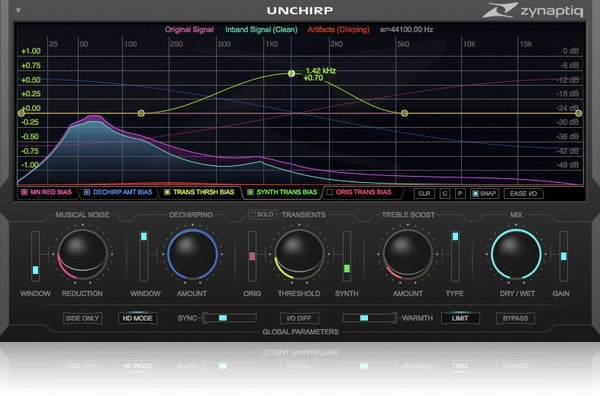
Task: Toggle the LIMIT button
Action: [460, 318]
